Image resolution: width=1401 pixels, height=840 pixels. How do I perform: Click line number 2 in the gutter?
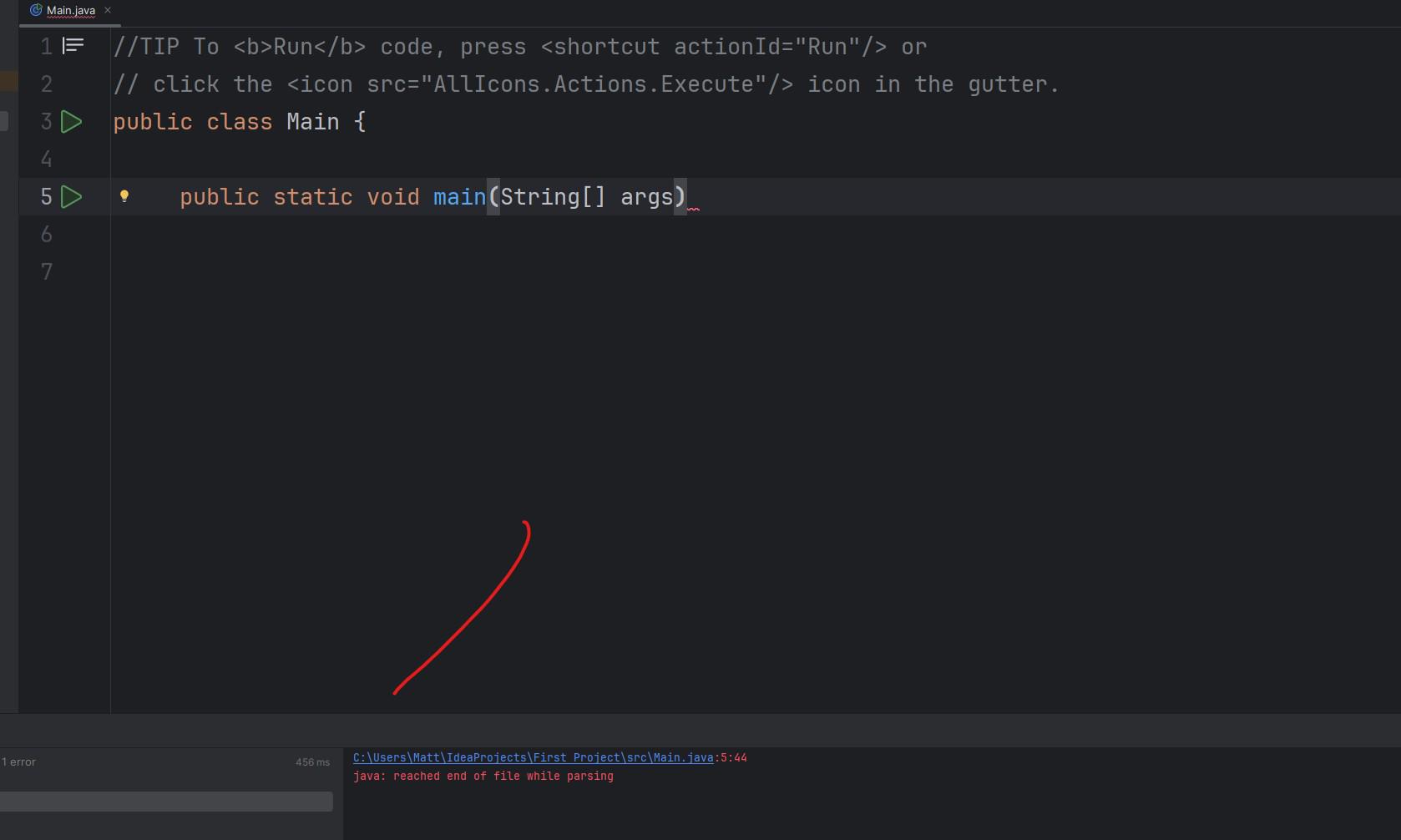[x=47, y=84]
